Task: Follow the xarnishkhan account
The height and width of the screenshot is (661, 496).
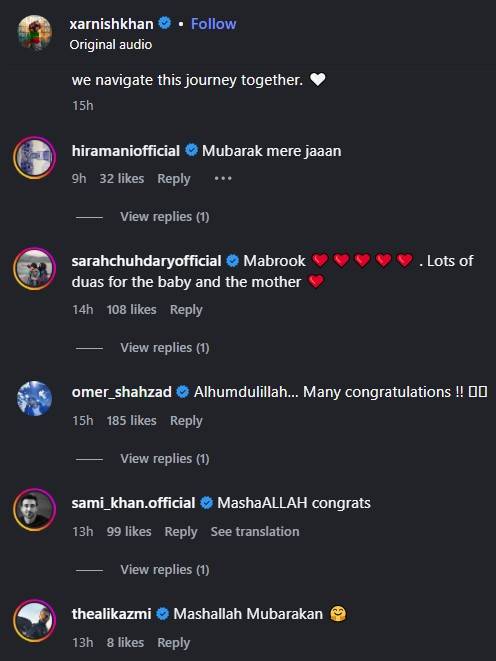Action: (x=213, y=24)
